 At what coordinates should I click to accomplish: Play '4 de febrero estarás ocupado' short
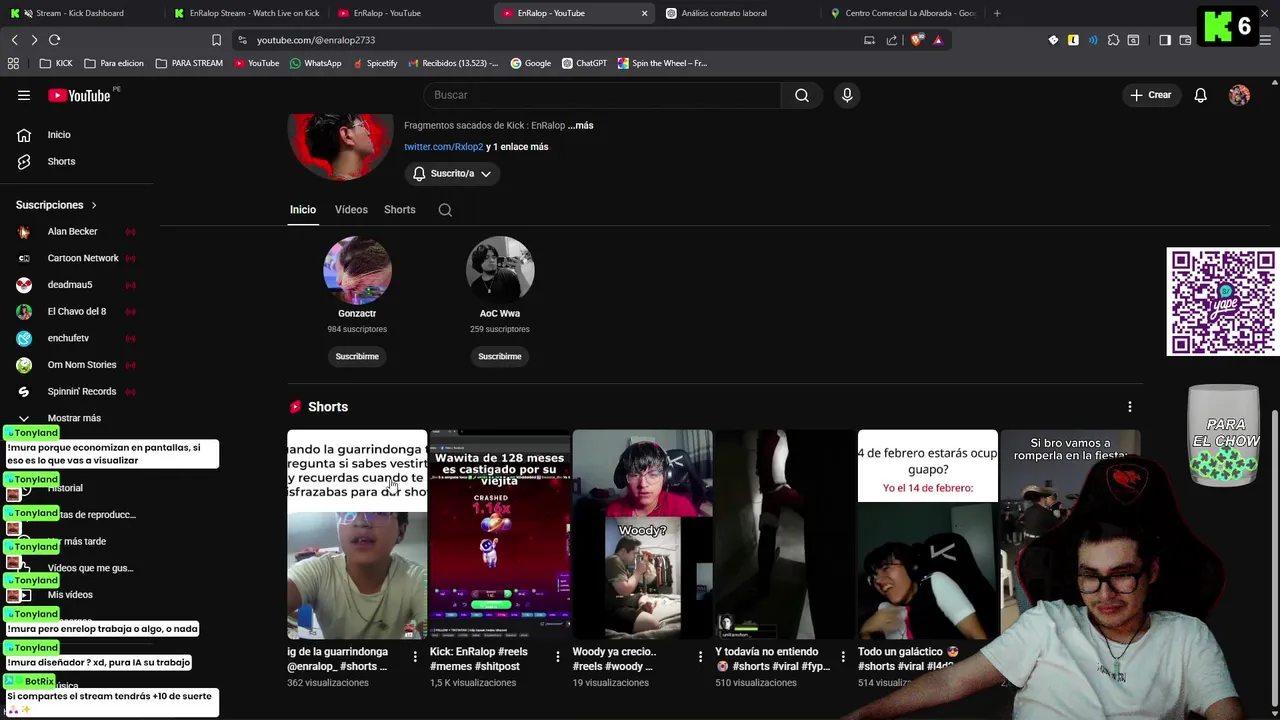click(928, 534)
